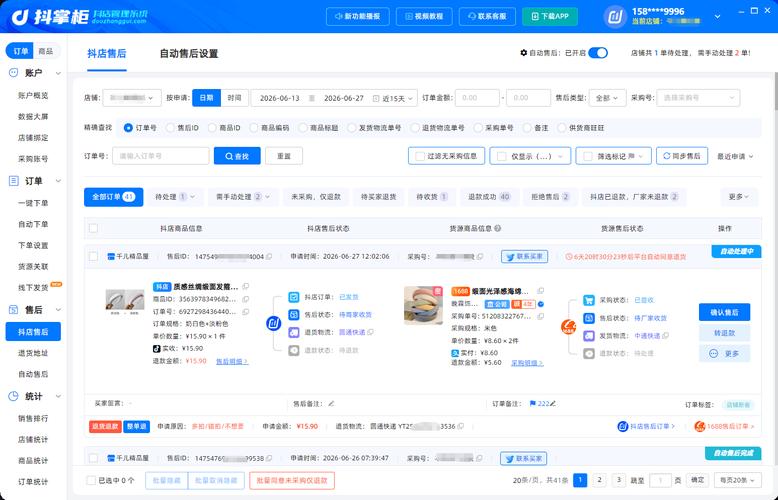Copy the 圆通快递 return tracking number
Viewport: 778px width, 500px height.
coord(461,426)
